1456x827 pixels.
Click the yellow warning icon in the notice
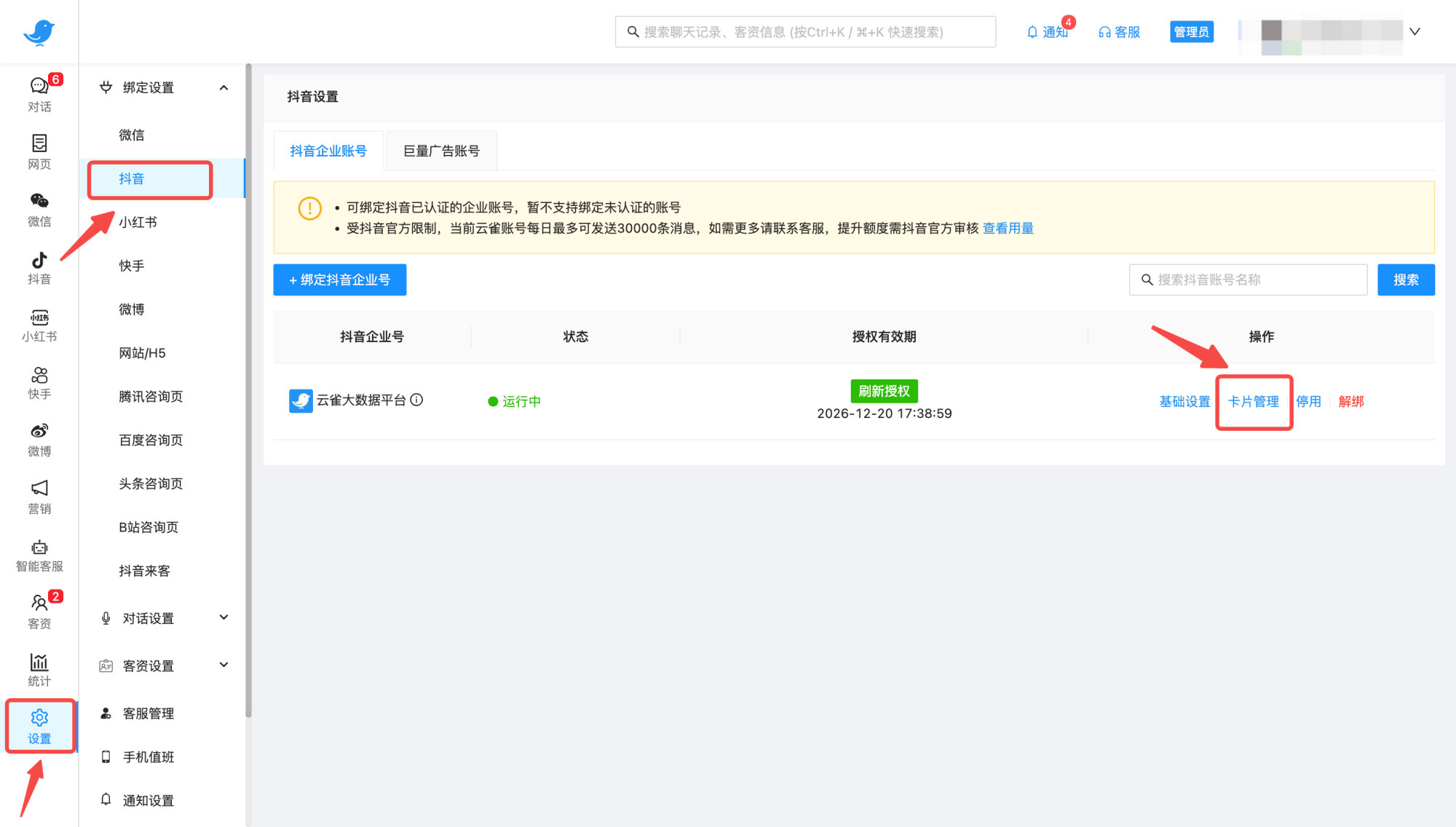tap(309, 208)
